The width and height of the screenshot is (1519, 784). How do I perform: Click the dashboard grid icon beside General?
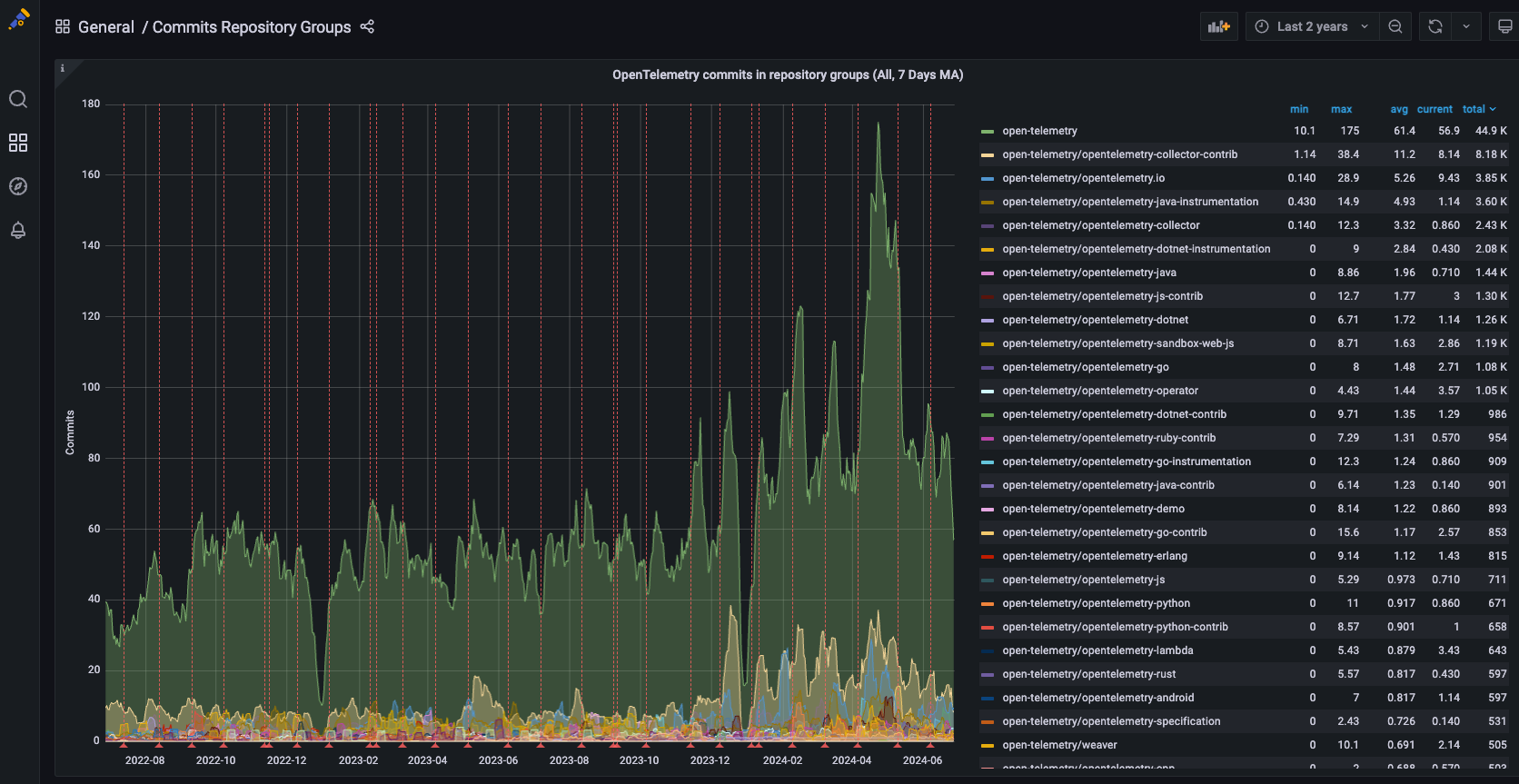click(63, 26)
